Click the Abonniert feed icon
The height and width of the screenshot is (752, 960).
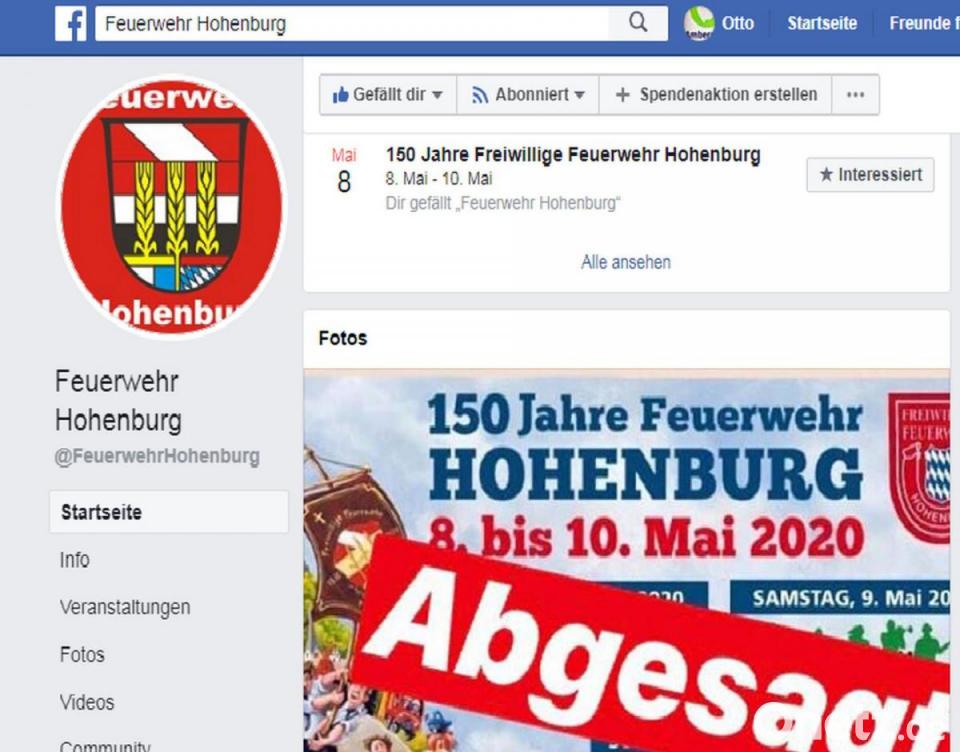[480, 95]
